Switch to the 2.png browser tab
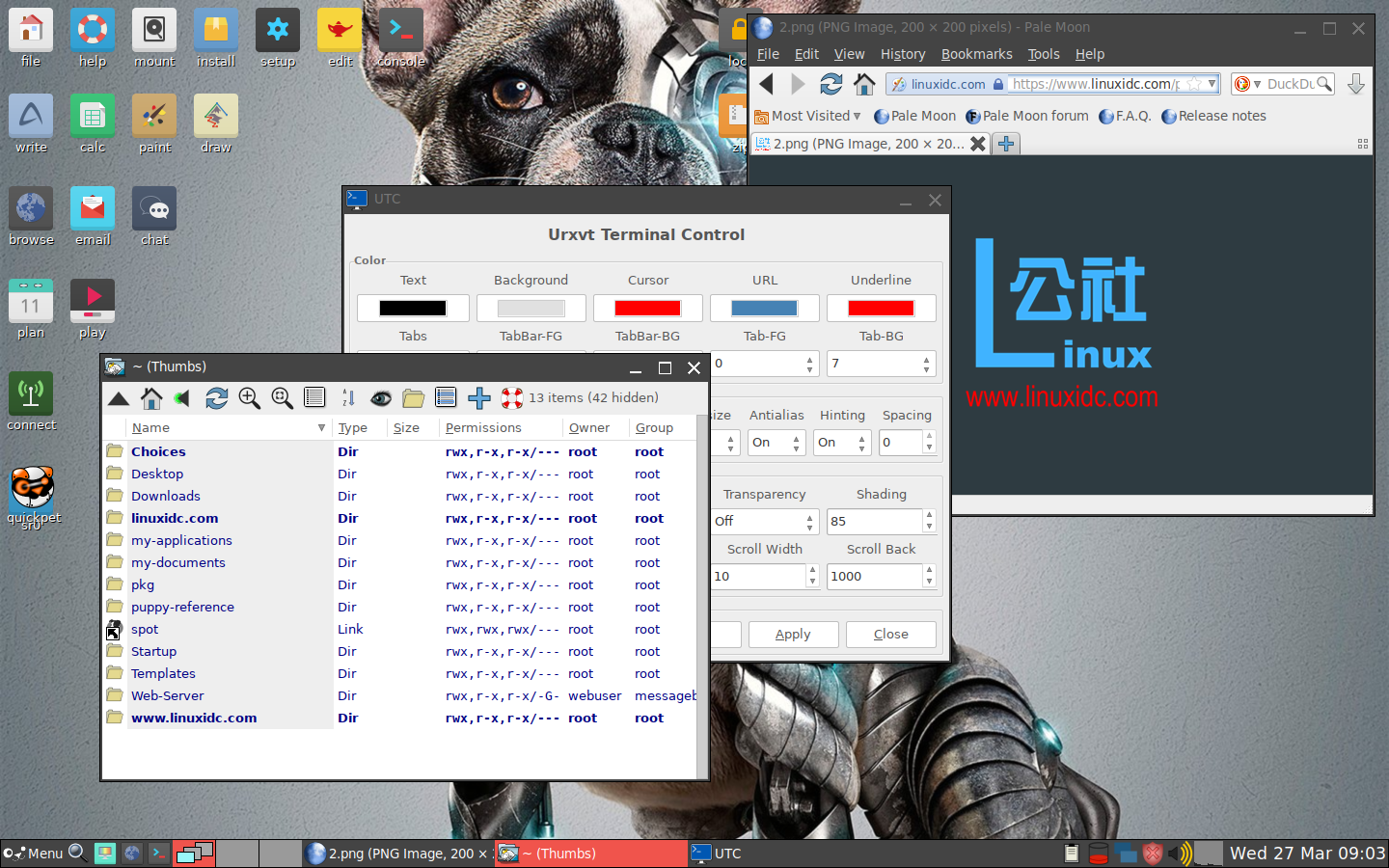The height and width of the screenshot is (868, 1389). click(863, 144)
